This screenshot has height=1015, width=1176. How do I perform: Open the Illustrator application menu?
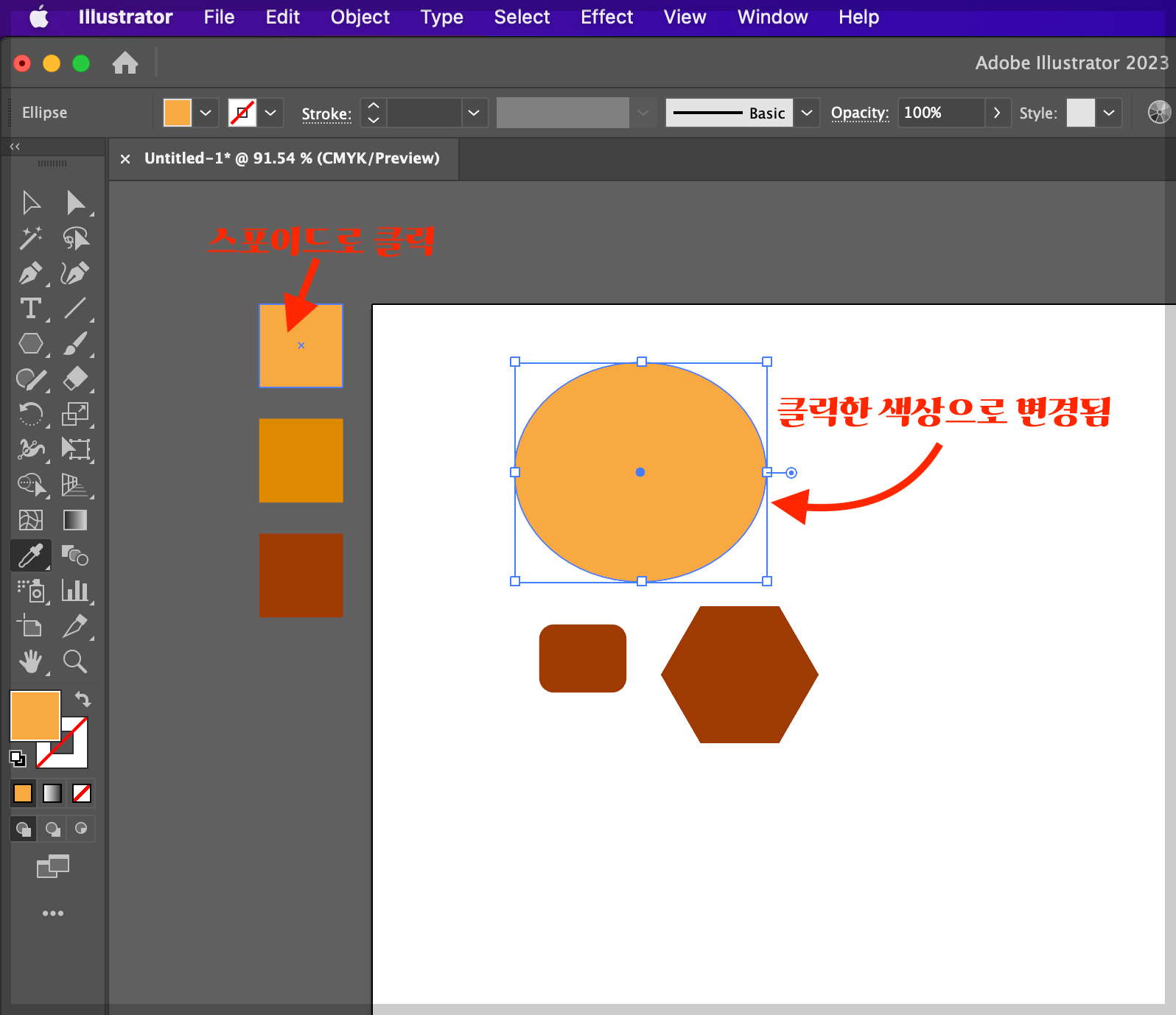click(125, 17)
